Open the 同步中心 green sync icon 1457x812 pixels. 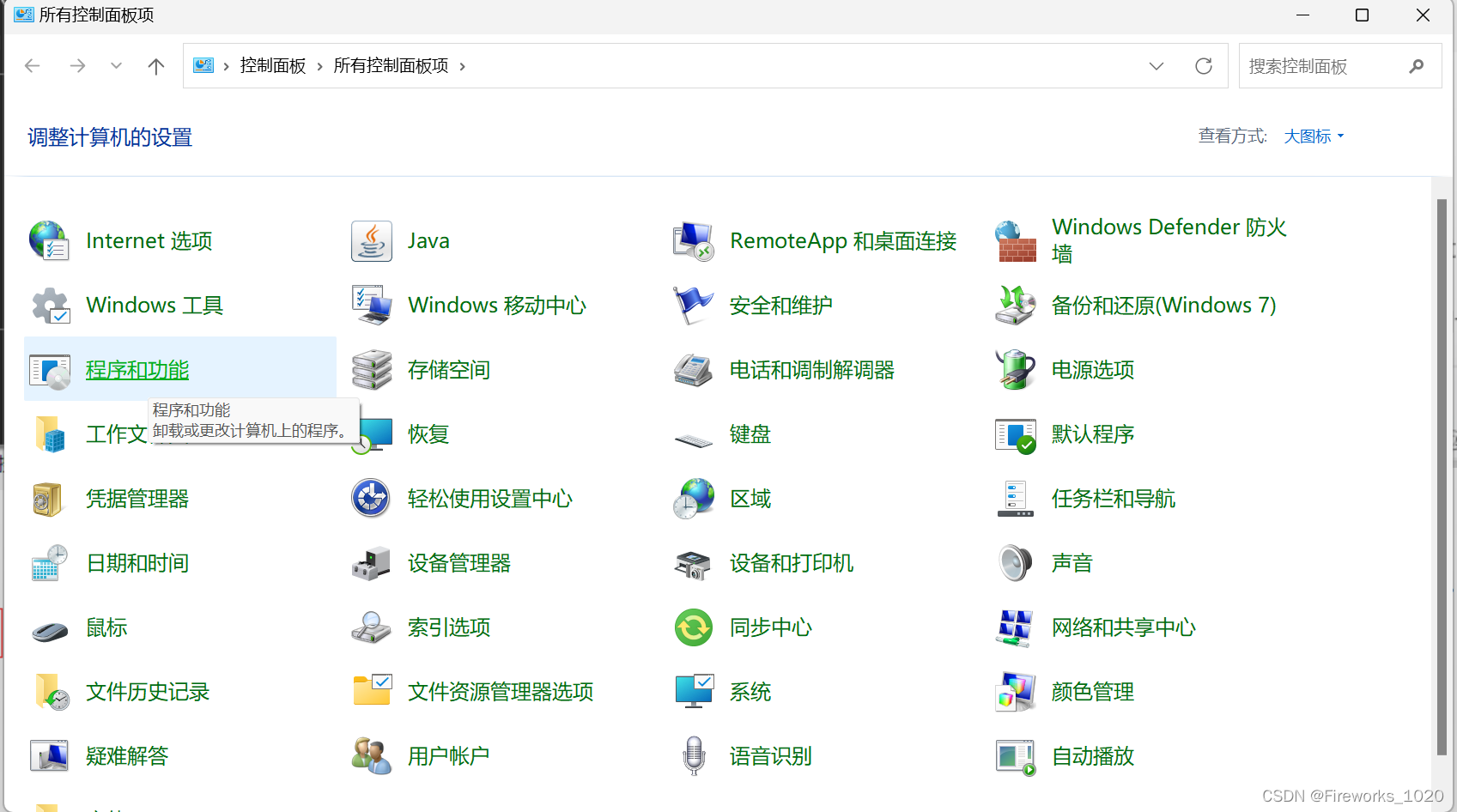694,627
